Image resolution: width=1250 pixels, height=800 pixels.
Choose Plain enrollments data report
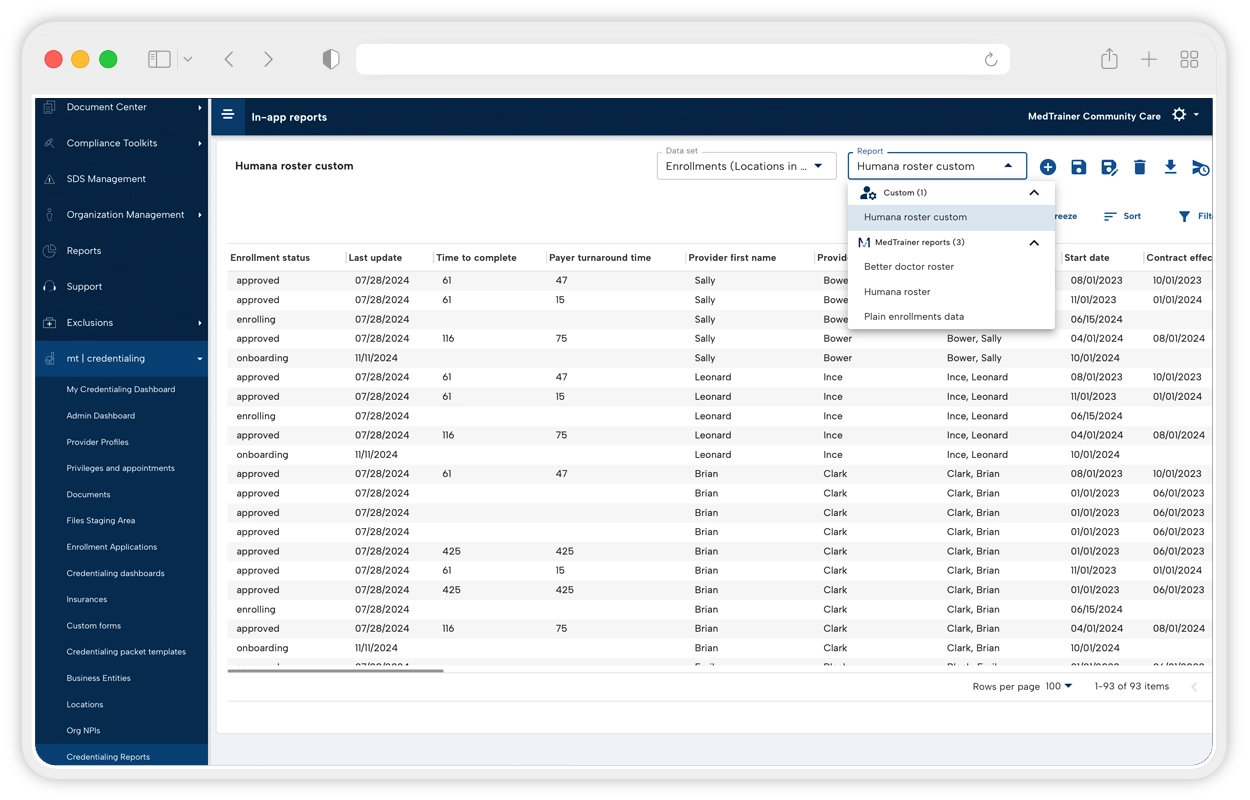[913, 317]
